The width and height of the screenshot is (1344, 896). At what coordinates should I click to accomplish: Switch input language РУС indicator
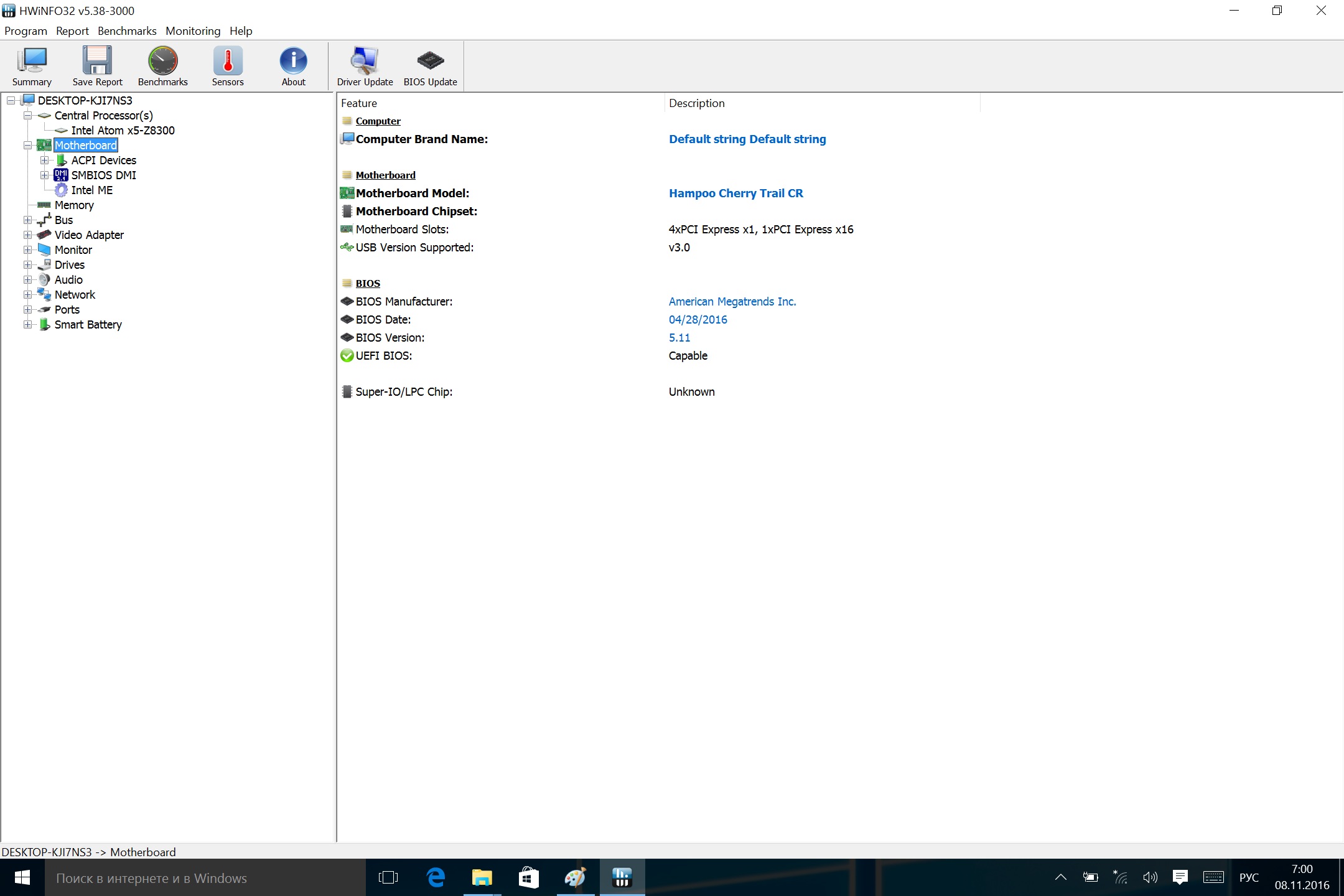coord(1249,877)
